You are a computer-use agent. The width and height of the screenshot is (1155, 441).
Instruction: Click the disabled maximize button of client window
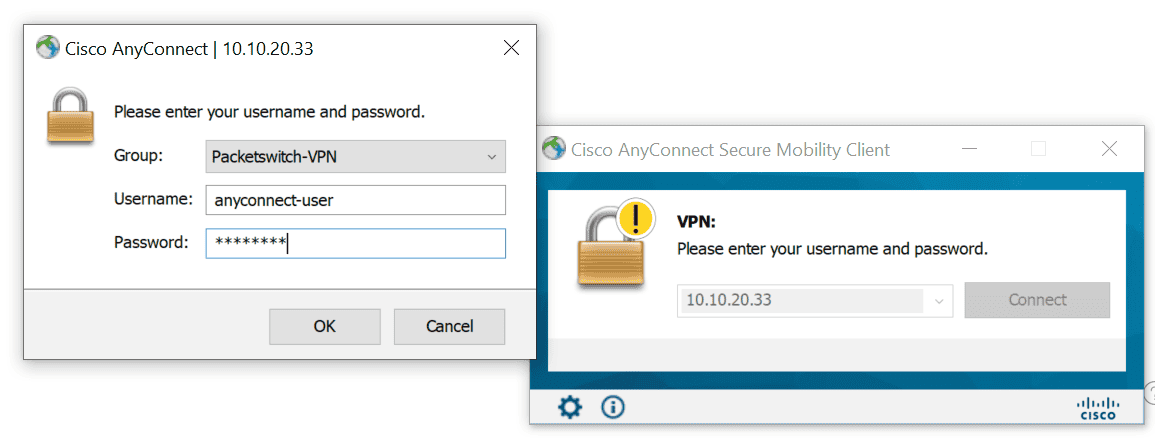[x=1039, y=149]
